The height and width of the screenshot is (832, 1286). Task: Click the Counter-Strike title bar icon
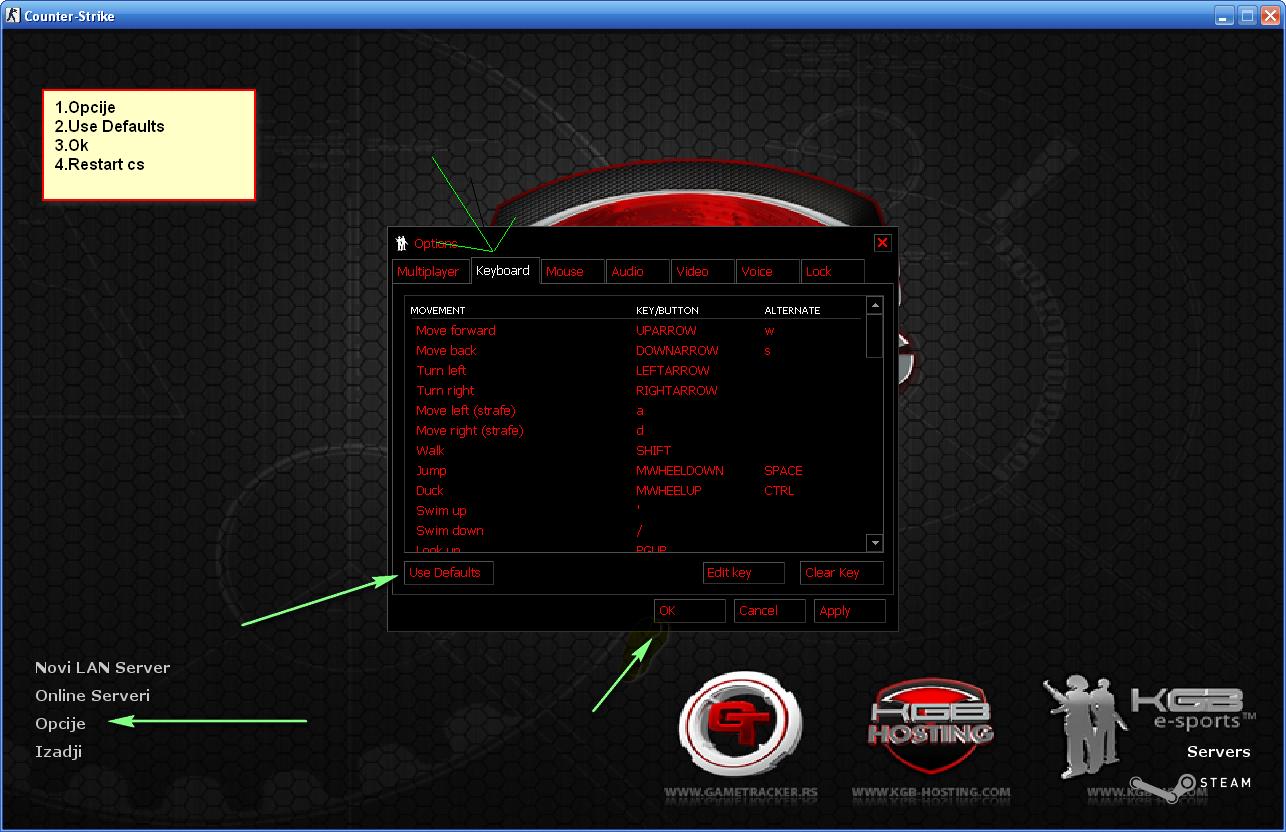[x=12, y=16]
